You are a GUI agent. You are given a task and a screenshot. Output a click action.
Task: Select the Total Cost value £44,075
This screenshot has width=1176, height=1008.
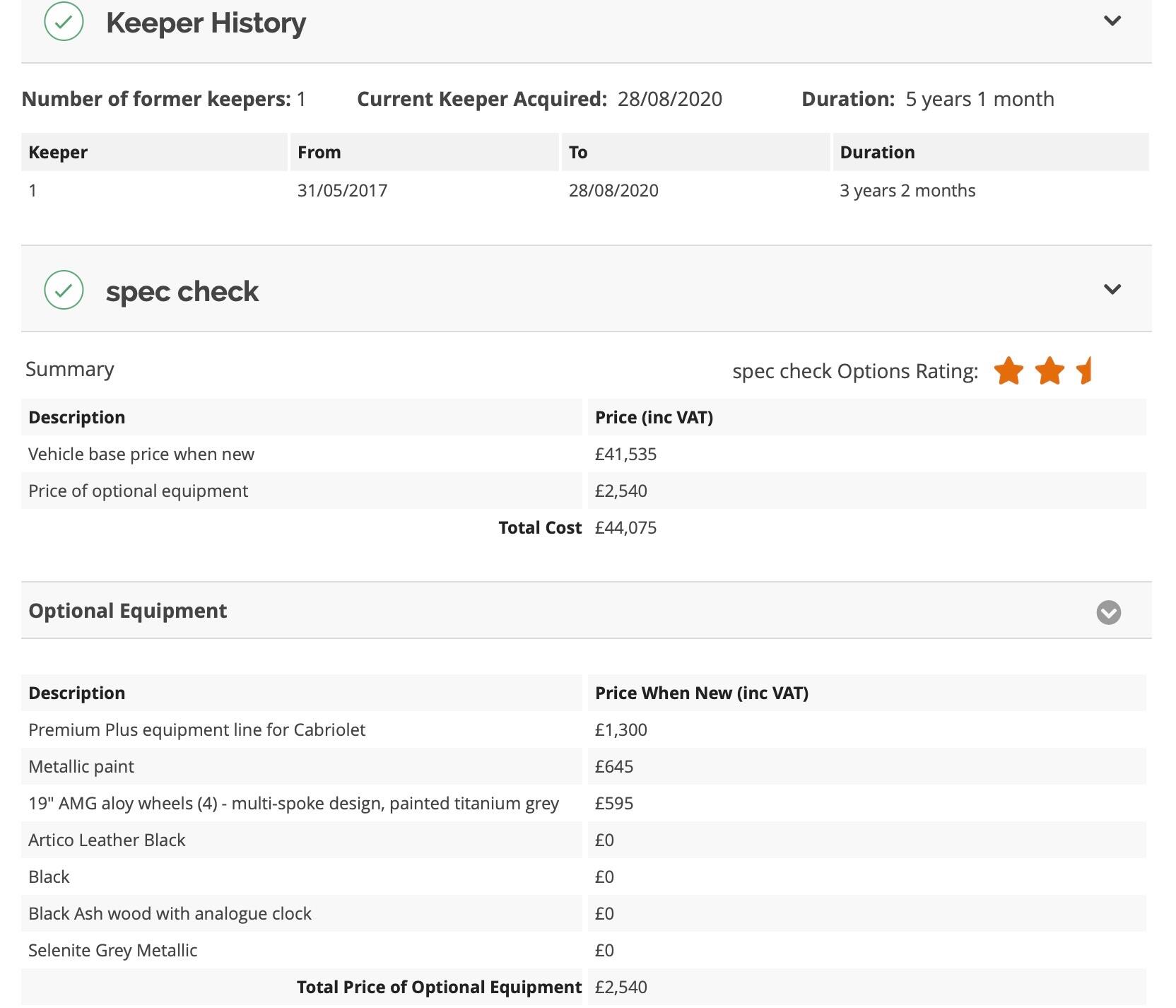coord(625,527)
